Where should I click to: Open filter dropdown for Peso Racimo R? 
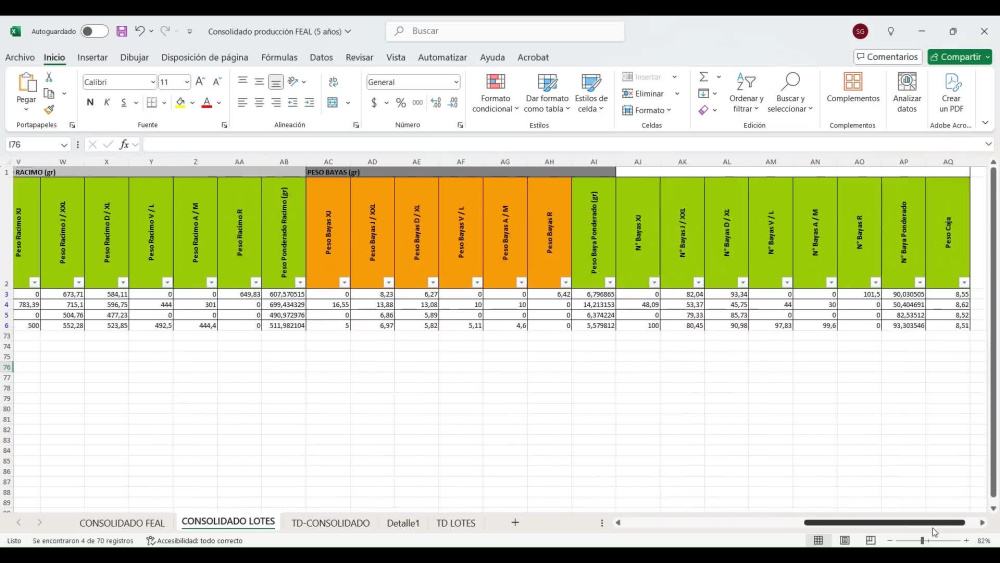pyautogui.click(x=255, y=282)
